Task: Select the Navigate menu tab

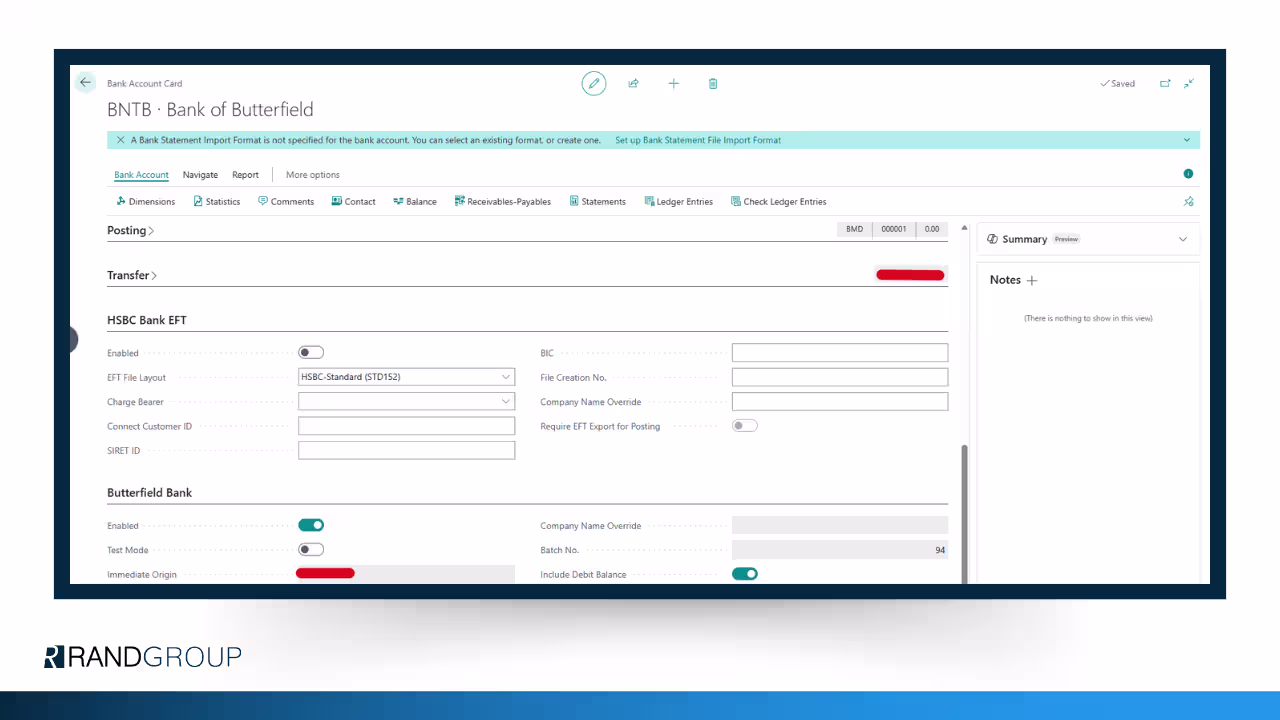Action: [200, 175]
